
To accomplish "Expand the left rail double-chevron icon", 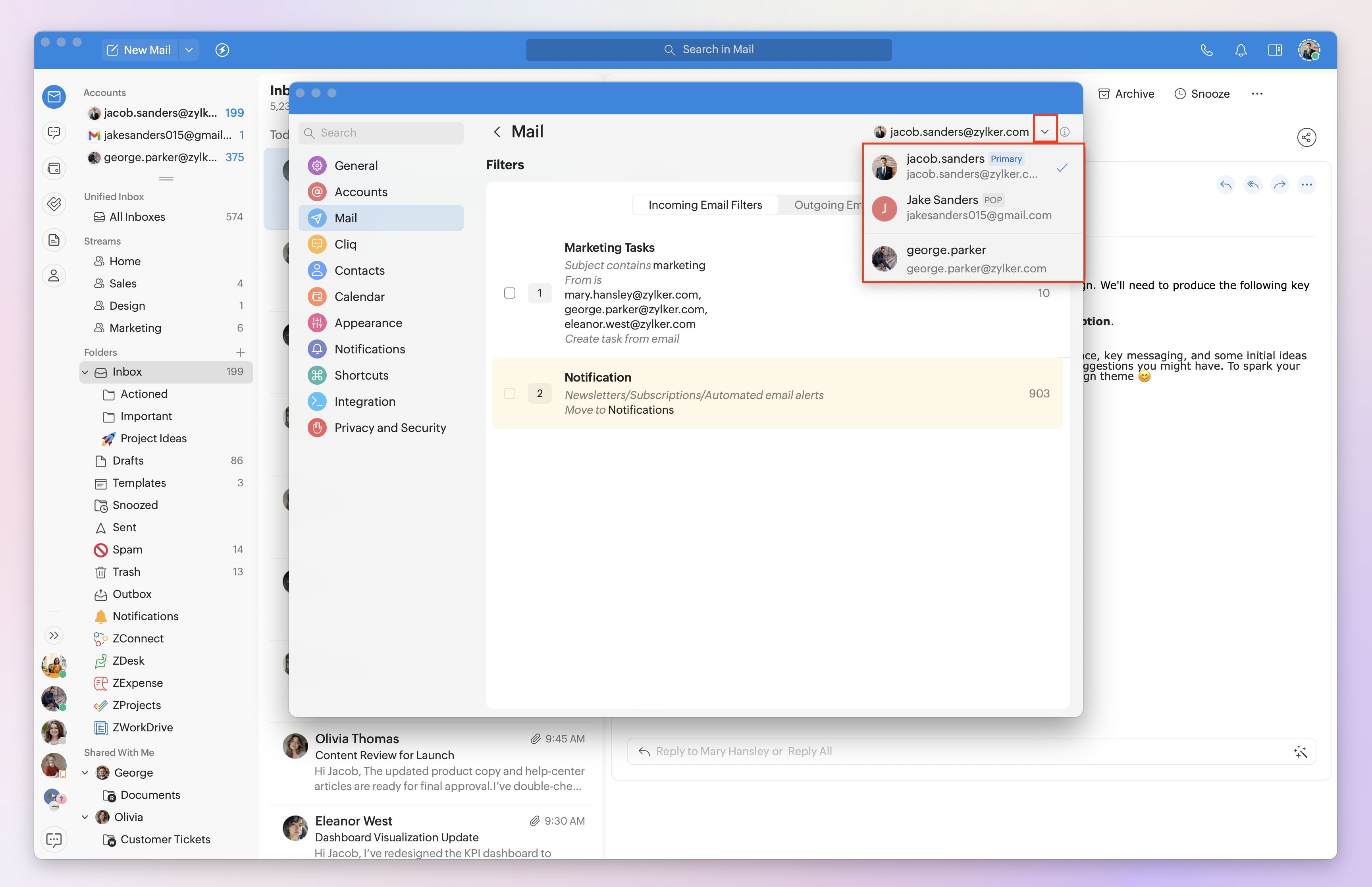I will pyautogui.click(x=54, y=635).
